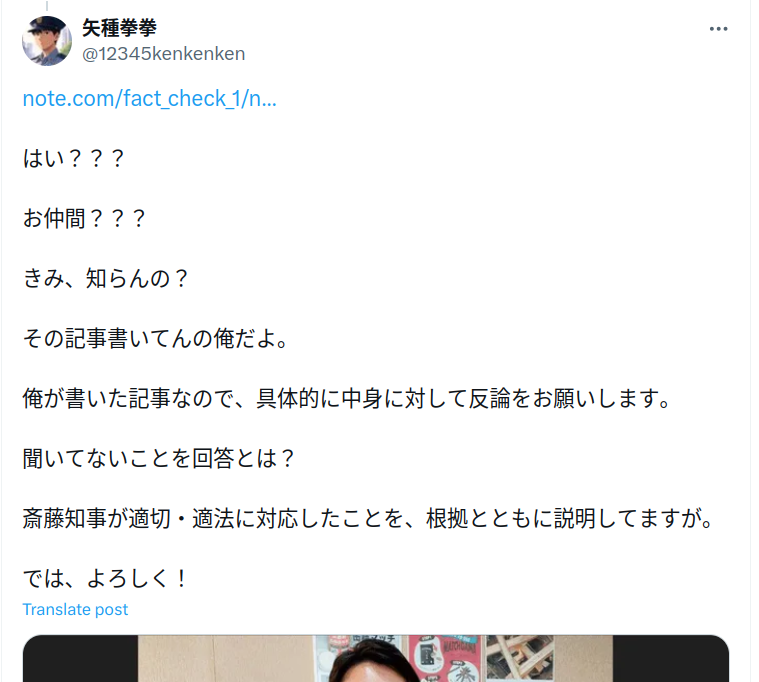The width and height of the screenshot is (759, 682).
Task: Open the attached photo thumbnail
Action: [x=376, y=658]
